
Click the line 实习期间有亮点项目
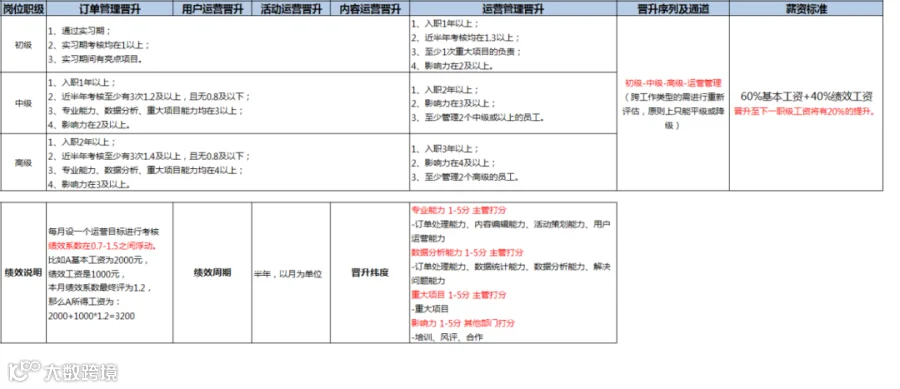point(95,59)
